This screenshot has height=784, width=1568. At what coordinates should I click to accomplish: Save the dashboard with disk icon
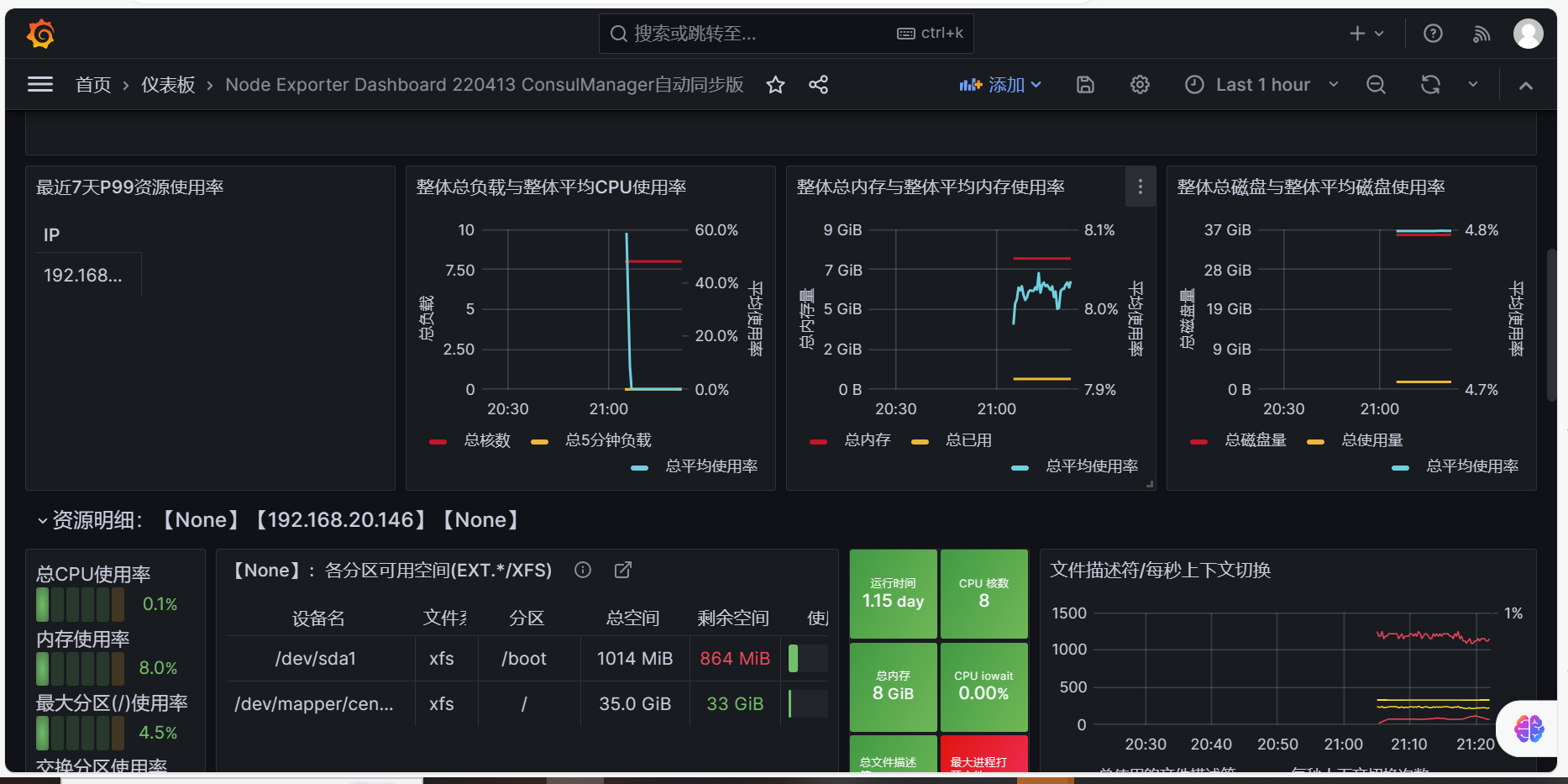click(1085, 85)
